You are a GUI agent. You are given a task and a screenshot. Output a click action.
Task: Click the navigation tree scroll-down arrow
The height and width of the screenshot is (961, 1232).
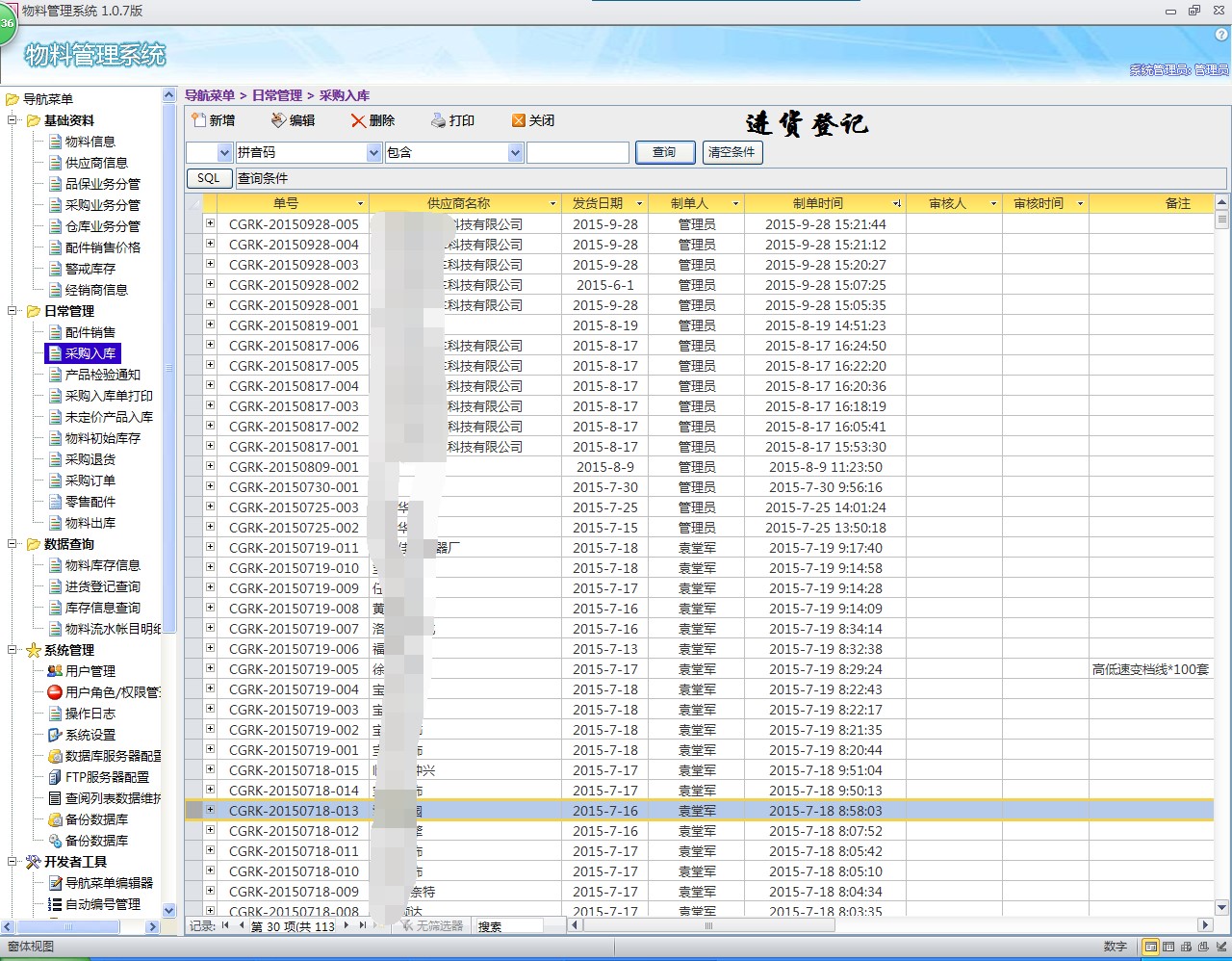click(x=169, y=910)
